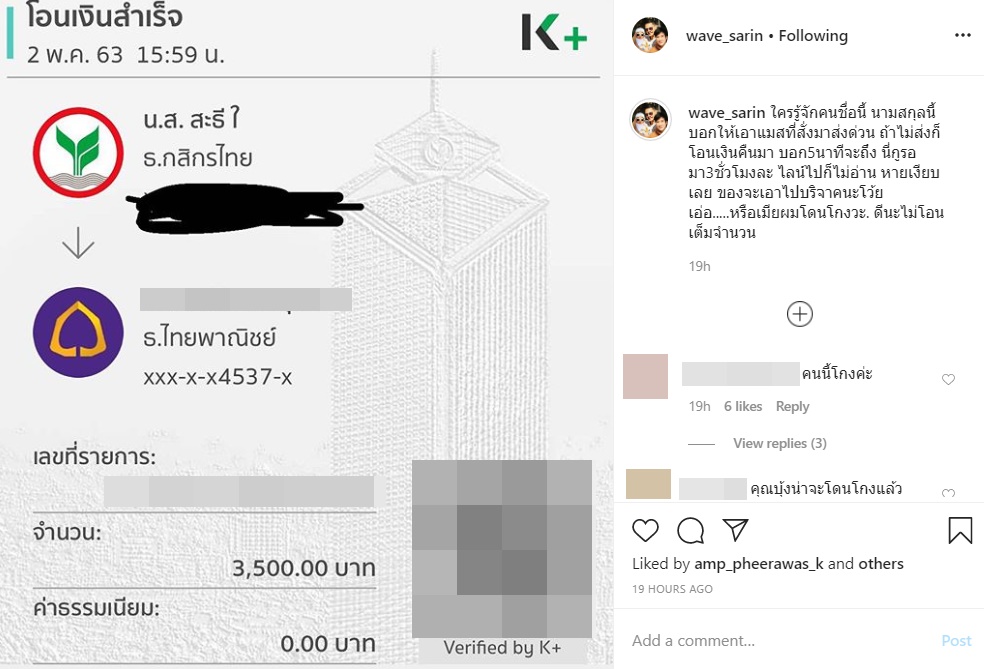
Task: Submit the comment with Post
Action: (956, 640)
